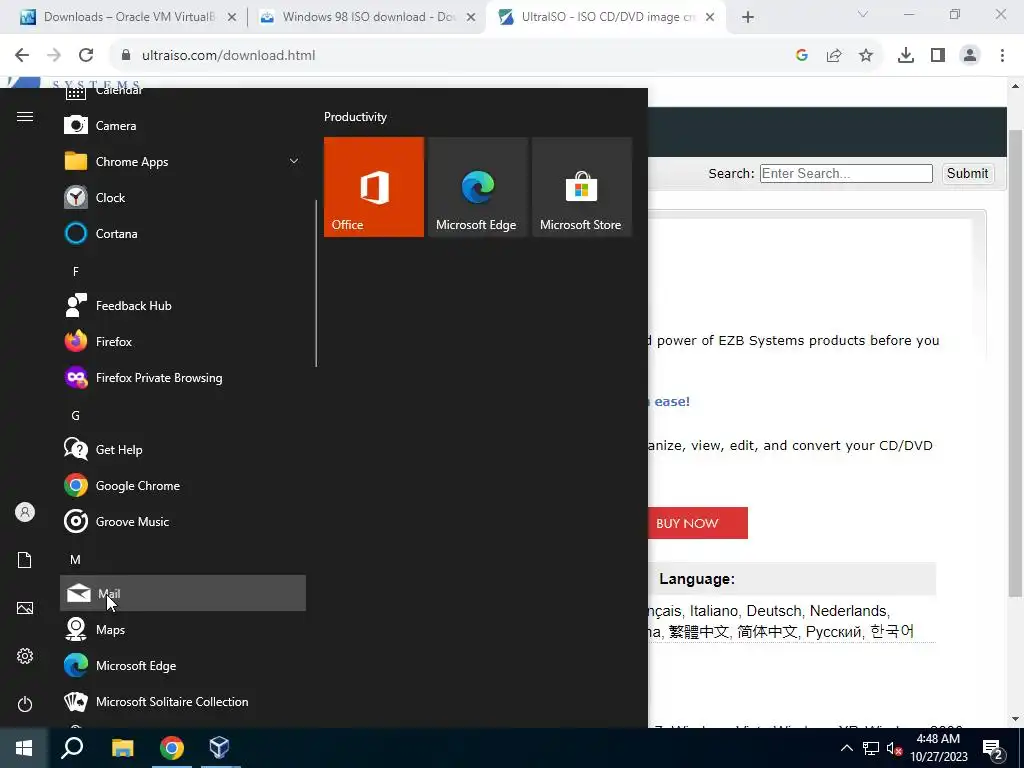This screenshot has height=768, width=1024.
Task: Share this page icon
Action: pyautogui.click(x=834, y=56)
